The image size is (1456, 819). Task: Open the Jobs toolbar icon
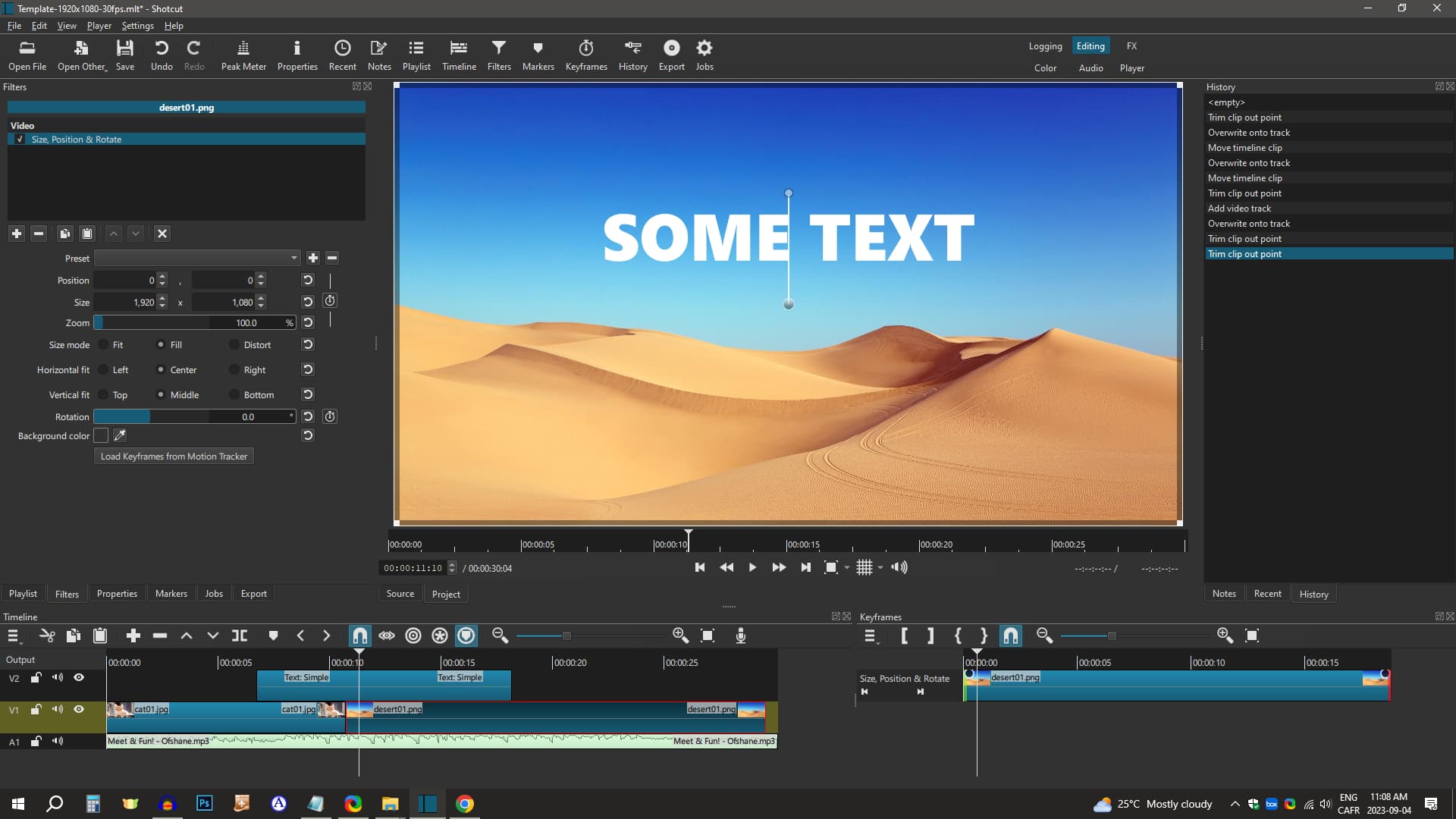click(704, 55)
